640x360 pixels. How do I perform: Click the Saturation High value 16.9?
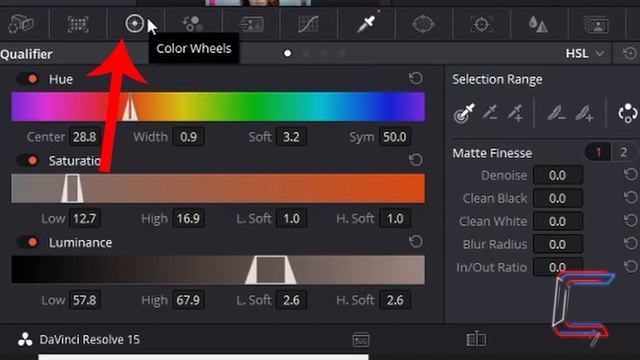[x=188, y=218]
